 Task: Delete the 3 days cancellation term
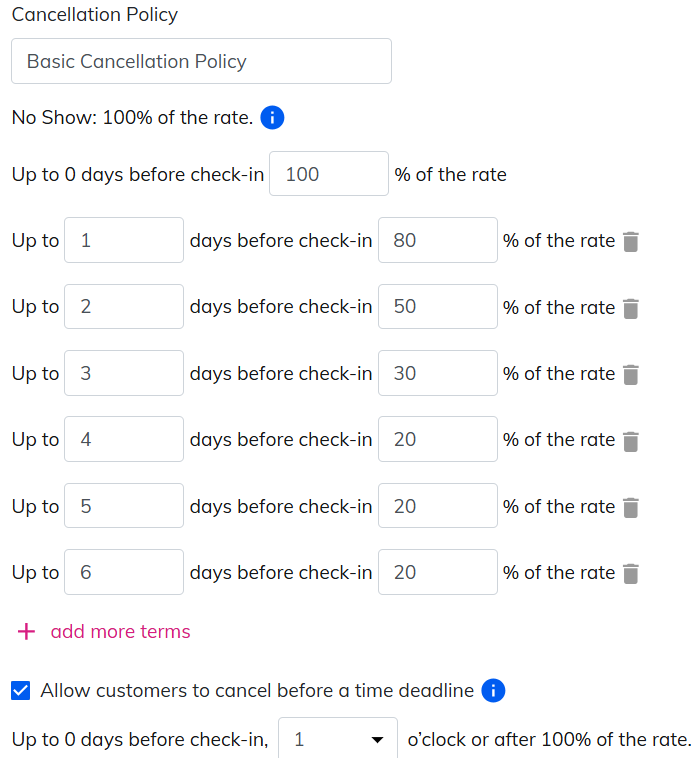[630, 374]
